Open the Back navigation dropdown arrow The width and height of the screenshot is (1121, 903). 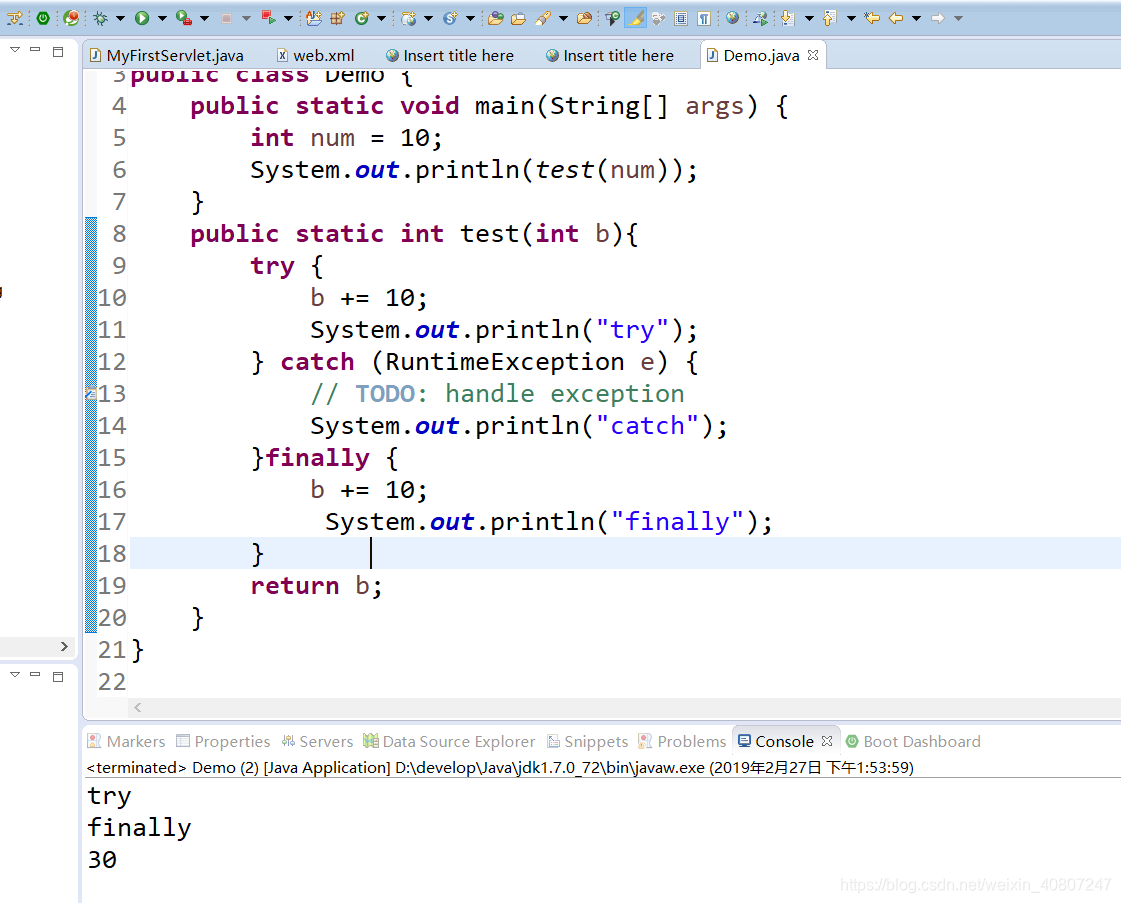coord(915,17)
